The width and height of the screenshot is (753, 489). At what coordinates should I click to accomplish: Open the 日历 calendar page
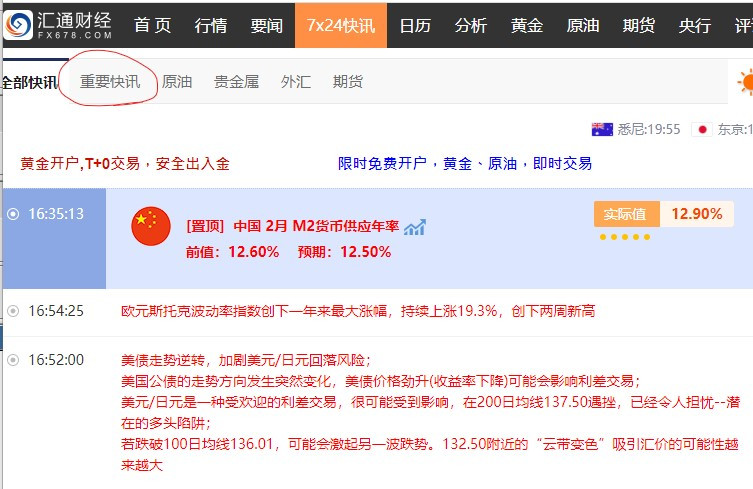tap(415, 25)
